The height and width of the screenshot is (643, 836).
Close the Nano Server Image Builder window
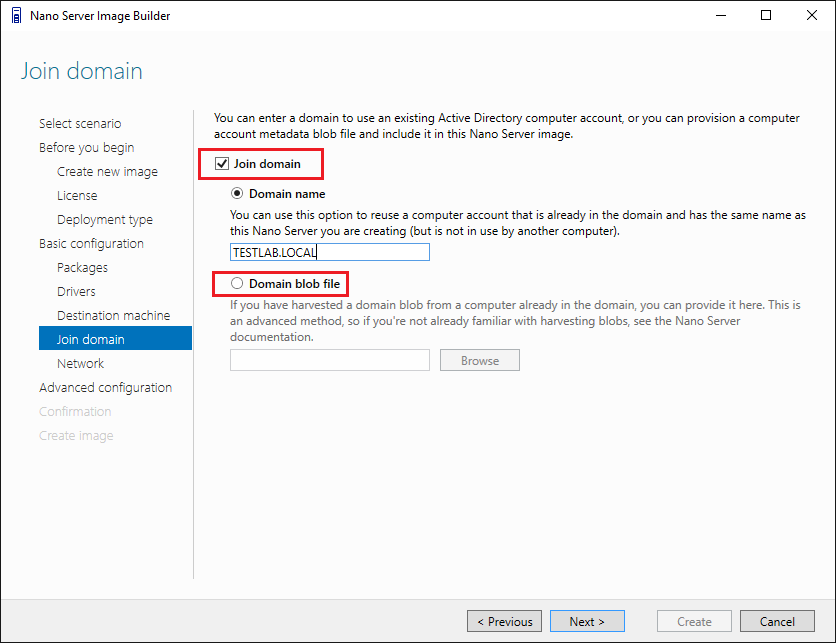point(811,15)
